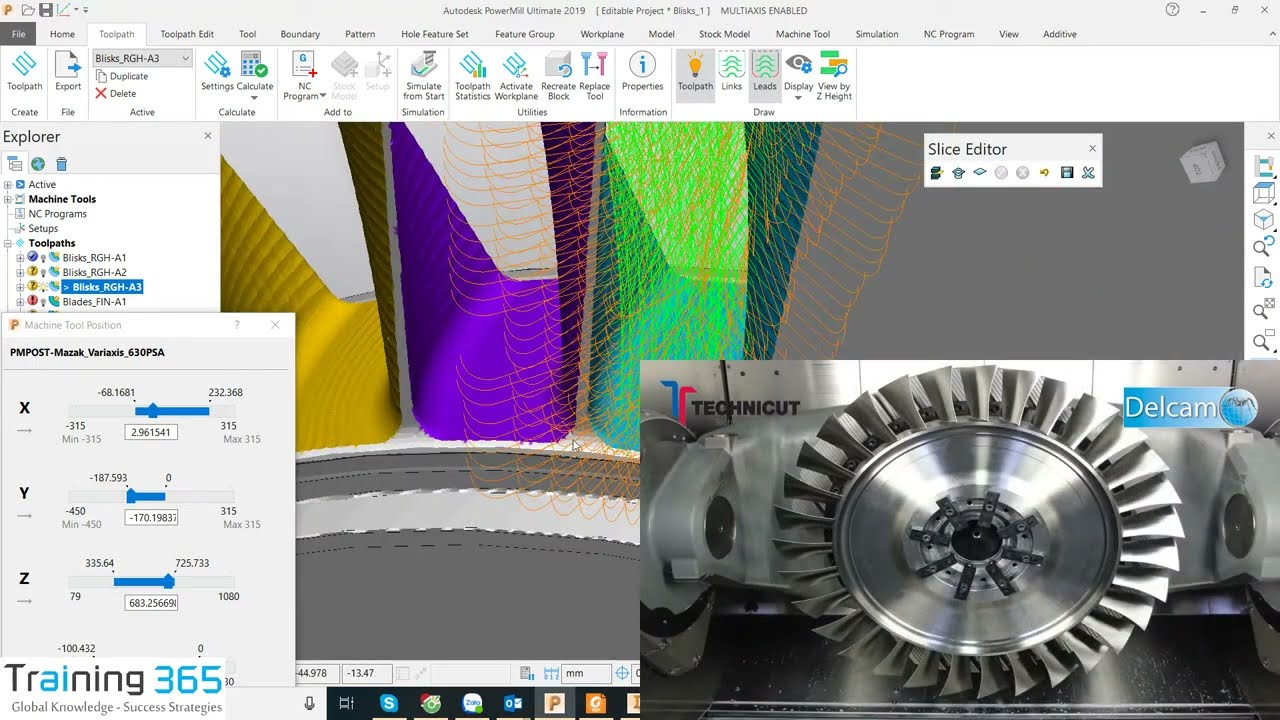Image resolution: width=1280 pixels, height=720 pixels.
Task: Open toolpath Settings in the ribbon
Action: pyautogui.click(x=217, y=65)
